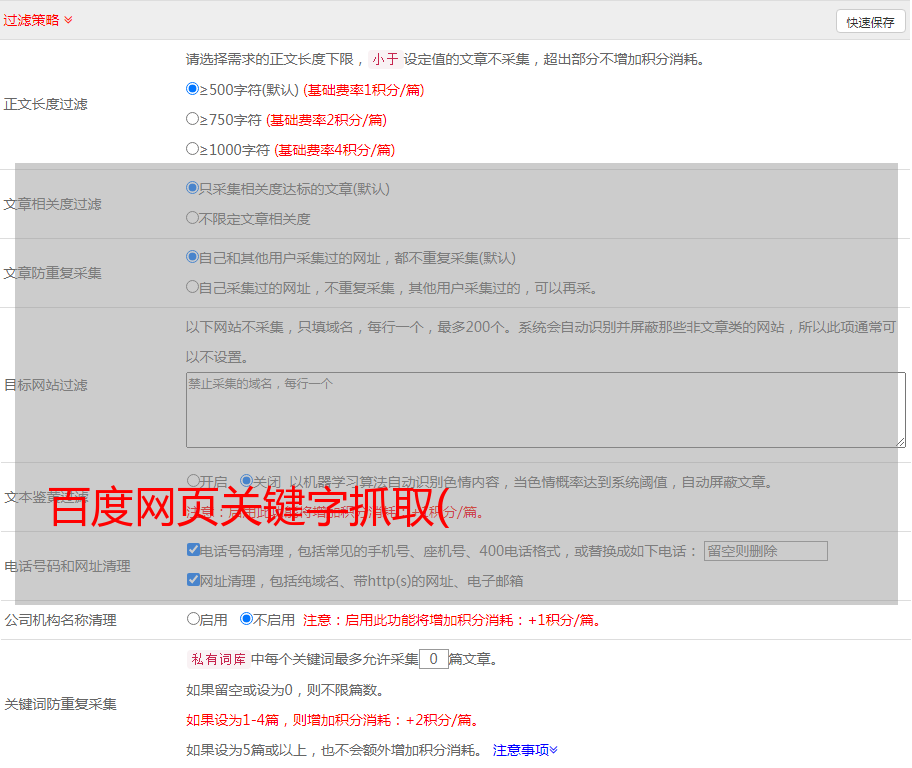Choose the ≥750字符 length filter
Image resolution: width=912 pixels, height=768 pixels.
(x=192, y=119)
